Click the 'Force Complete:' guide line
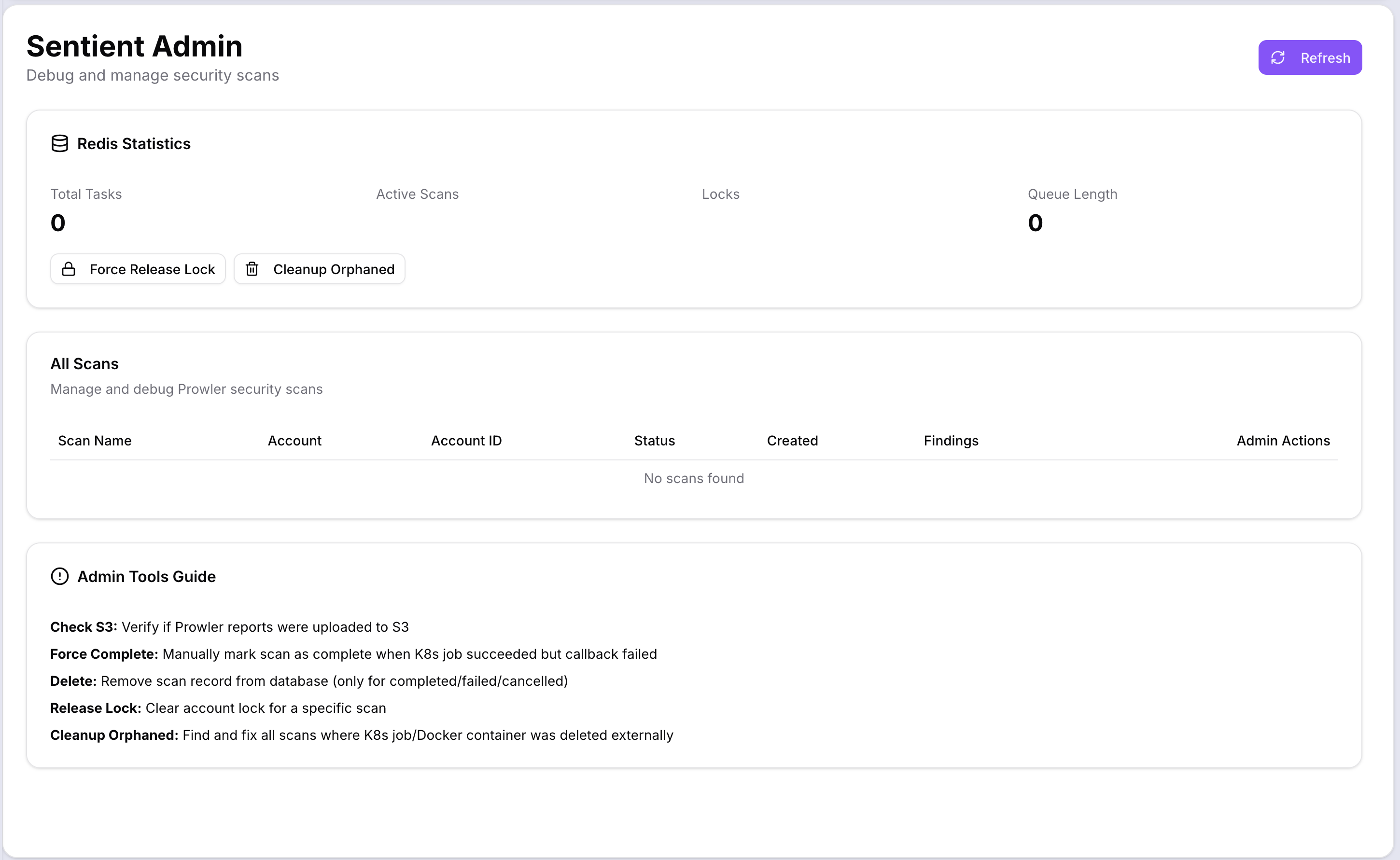Viewport: 1400px width, 860px height. (354, 654)
